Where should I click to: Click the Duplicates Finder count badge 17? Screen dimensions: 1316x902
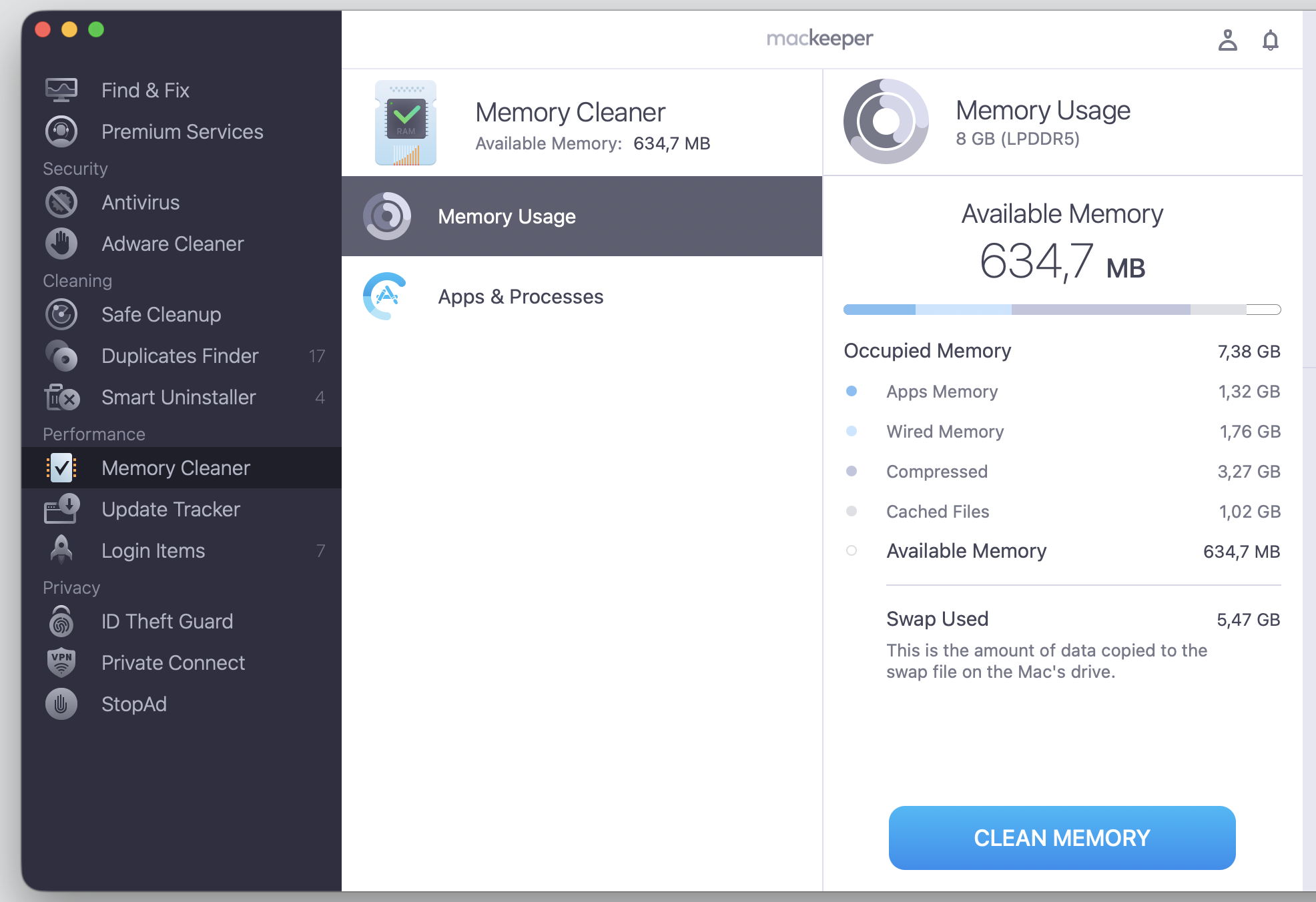(x=317, y=356)
